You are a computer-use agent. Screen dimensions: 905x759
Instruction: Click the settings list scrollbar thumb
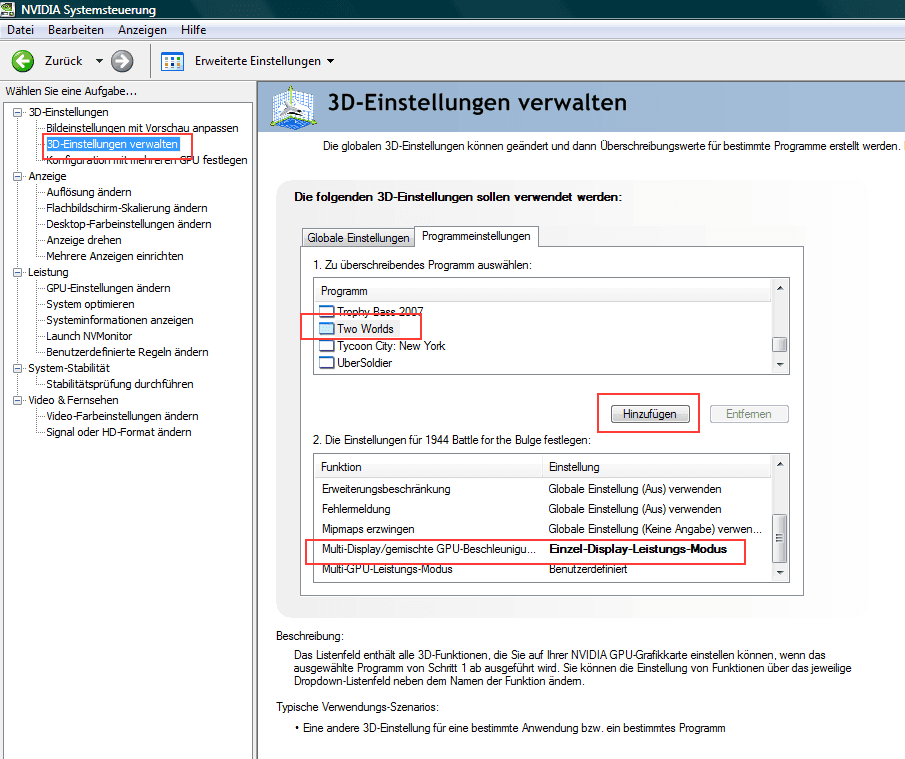[780, 538]
